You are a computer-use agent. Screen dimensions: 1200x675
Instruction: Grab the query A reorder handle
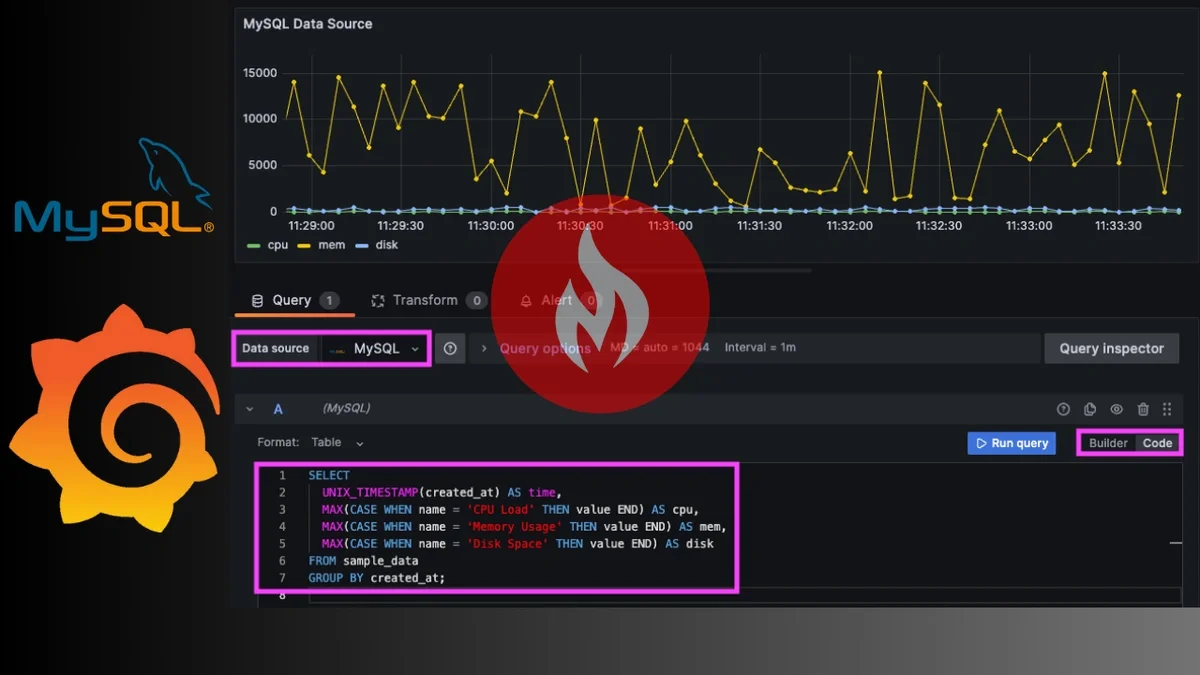point(1167,409)
